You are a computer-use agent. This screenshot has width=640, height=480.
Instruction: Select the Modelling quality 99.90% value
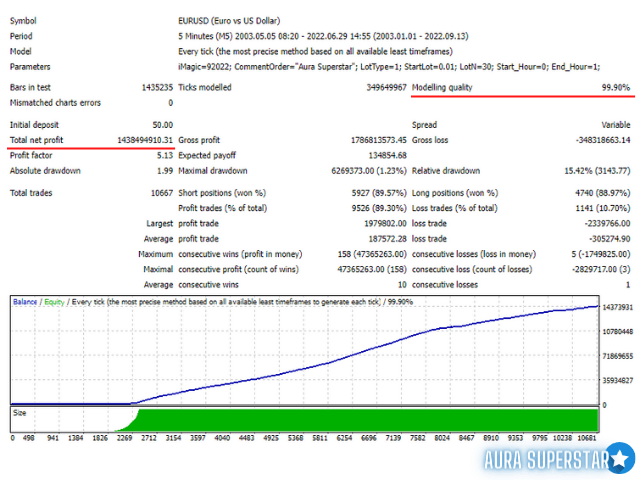point(614,88)
